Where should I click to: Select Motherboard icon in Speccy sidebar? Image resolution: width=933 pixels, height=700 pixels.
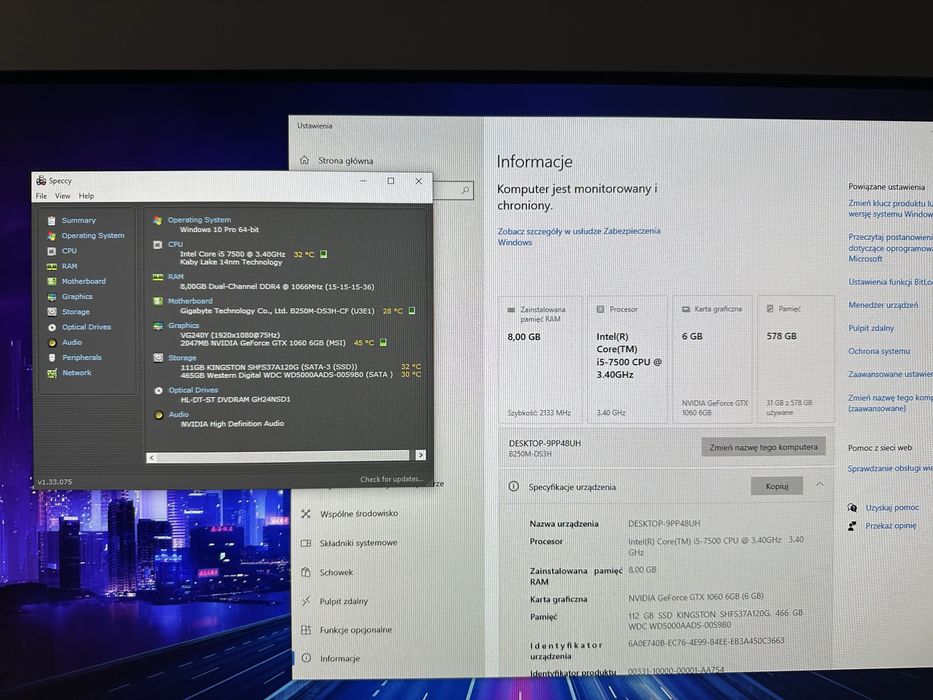52,282
